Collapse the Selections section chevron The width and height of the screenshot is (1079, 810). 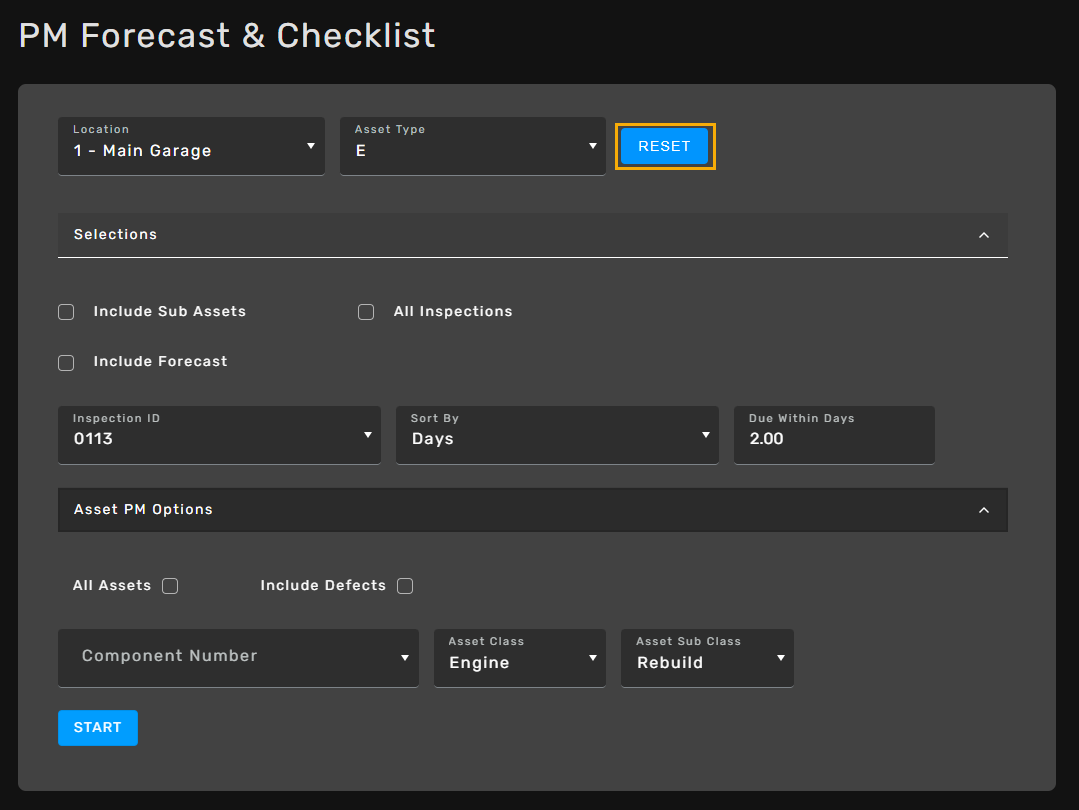pos(983,235)
